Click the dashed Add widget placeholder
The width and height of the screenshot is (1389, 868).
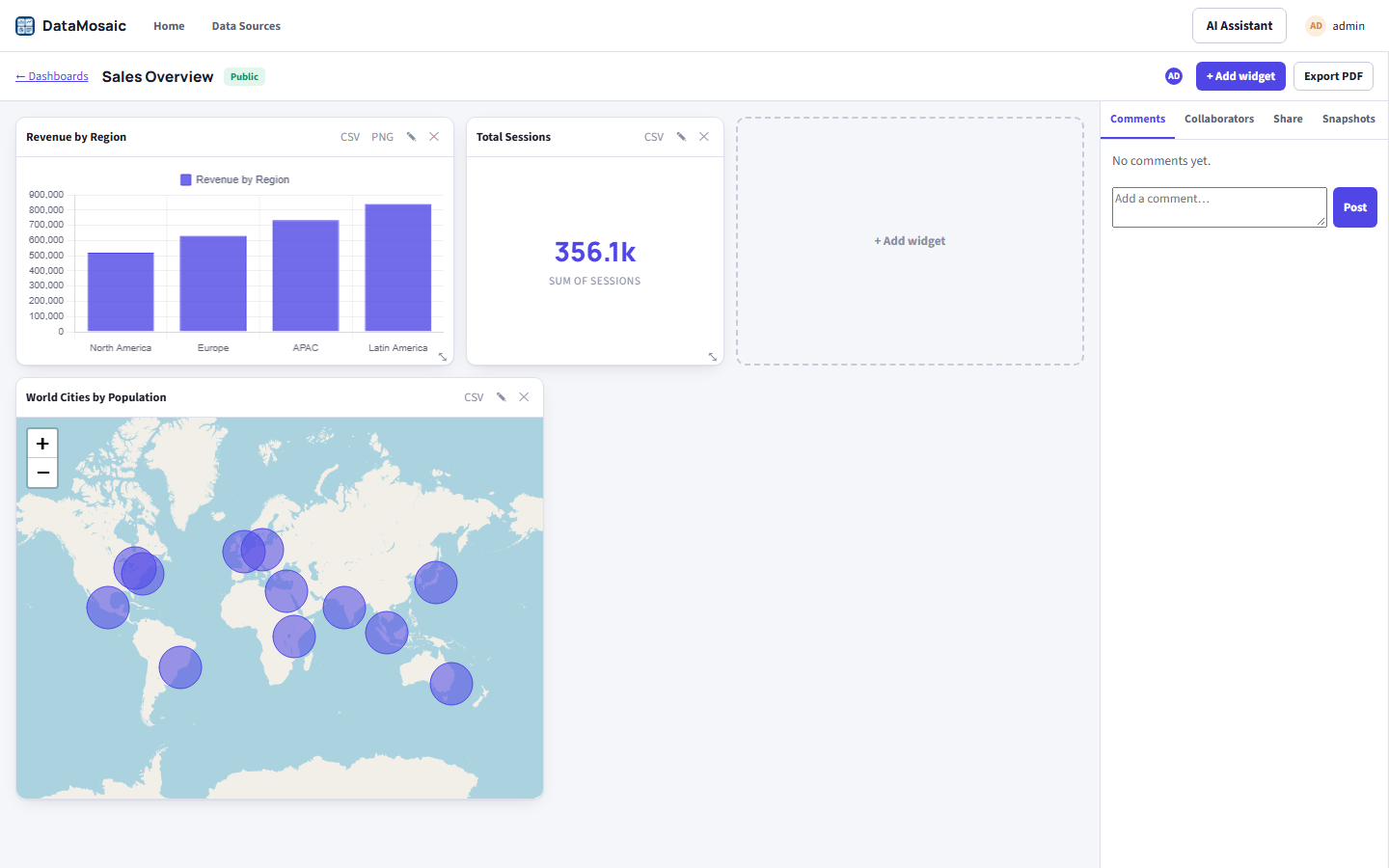(x=910, y=241)
